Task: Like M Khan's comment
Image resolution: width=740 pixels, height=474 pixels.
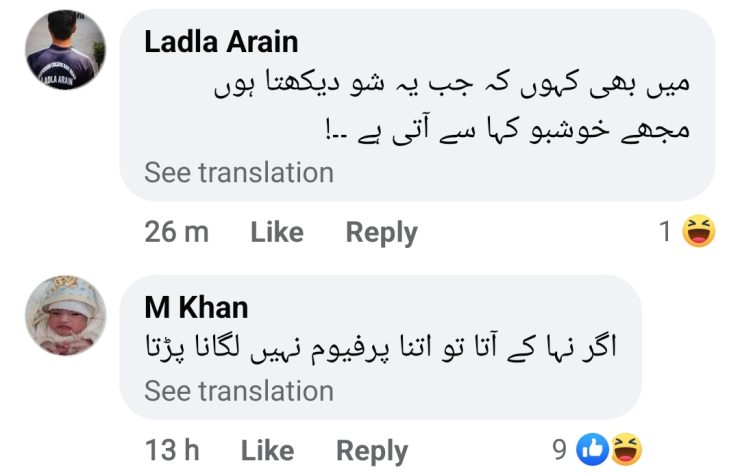Action: 266,450
